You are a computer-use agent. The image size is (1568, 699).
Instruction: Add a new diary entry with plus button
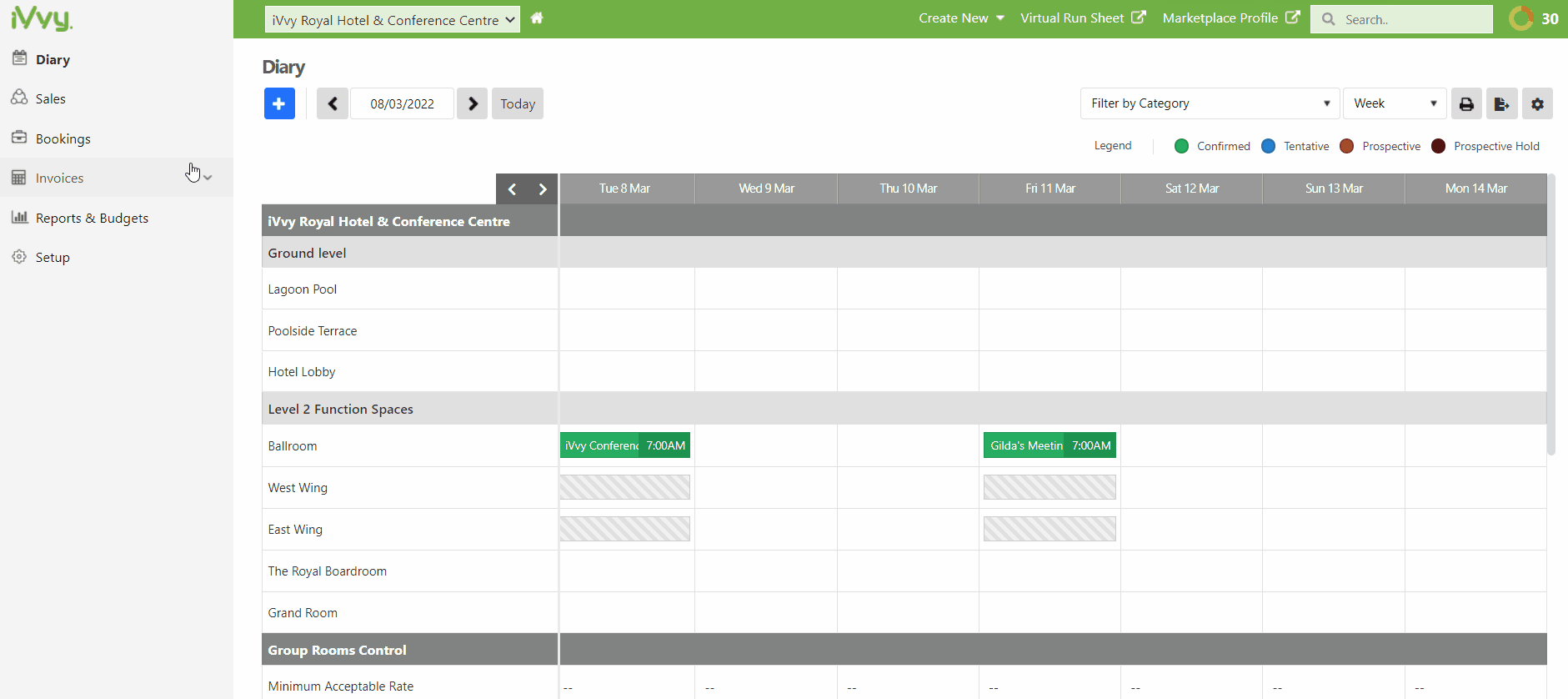pyautogui.click(x=279, y=103)
